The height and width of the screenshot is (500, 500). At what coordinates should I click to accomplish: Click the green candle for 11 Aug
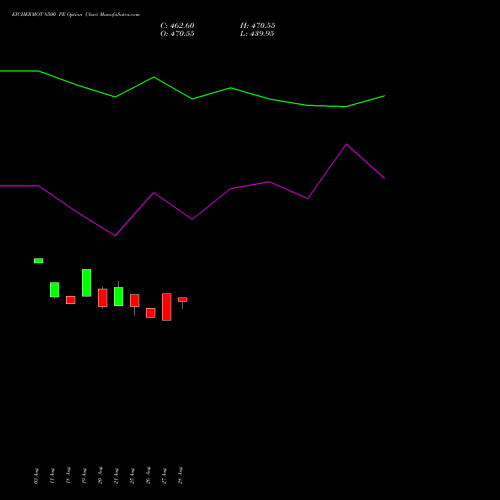55,290
